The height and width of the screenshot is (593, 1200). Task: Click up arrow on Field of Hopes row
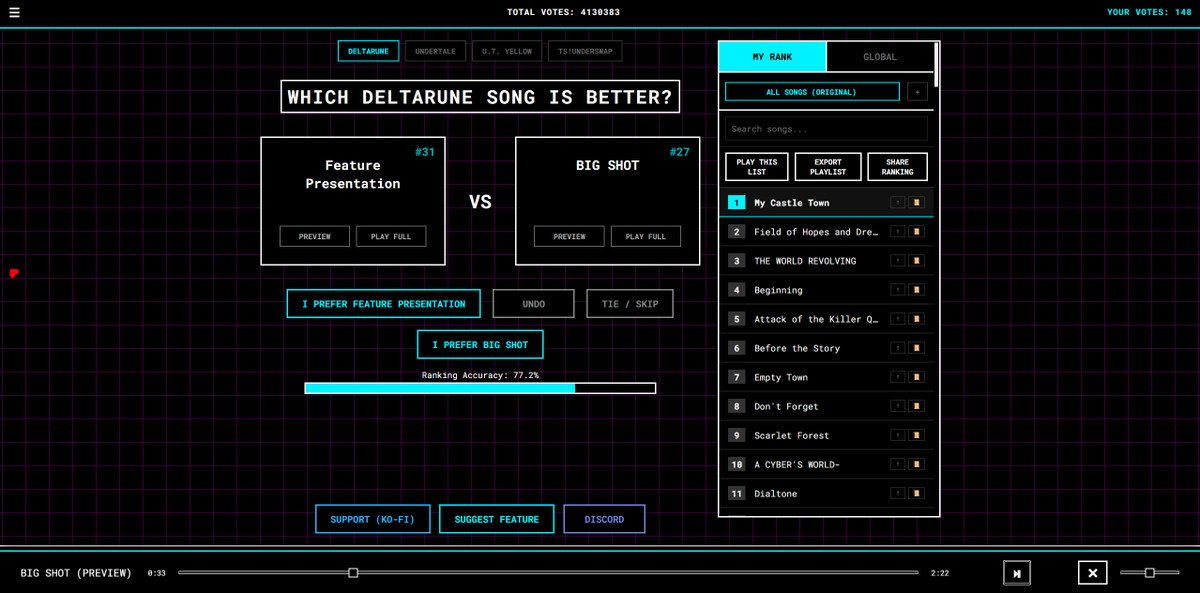(x=898, y=232)
